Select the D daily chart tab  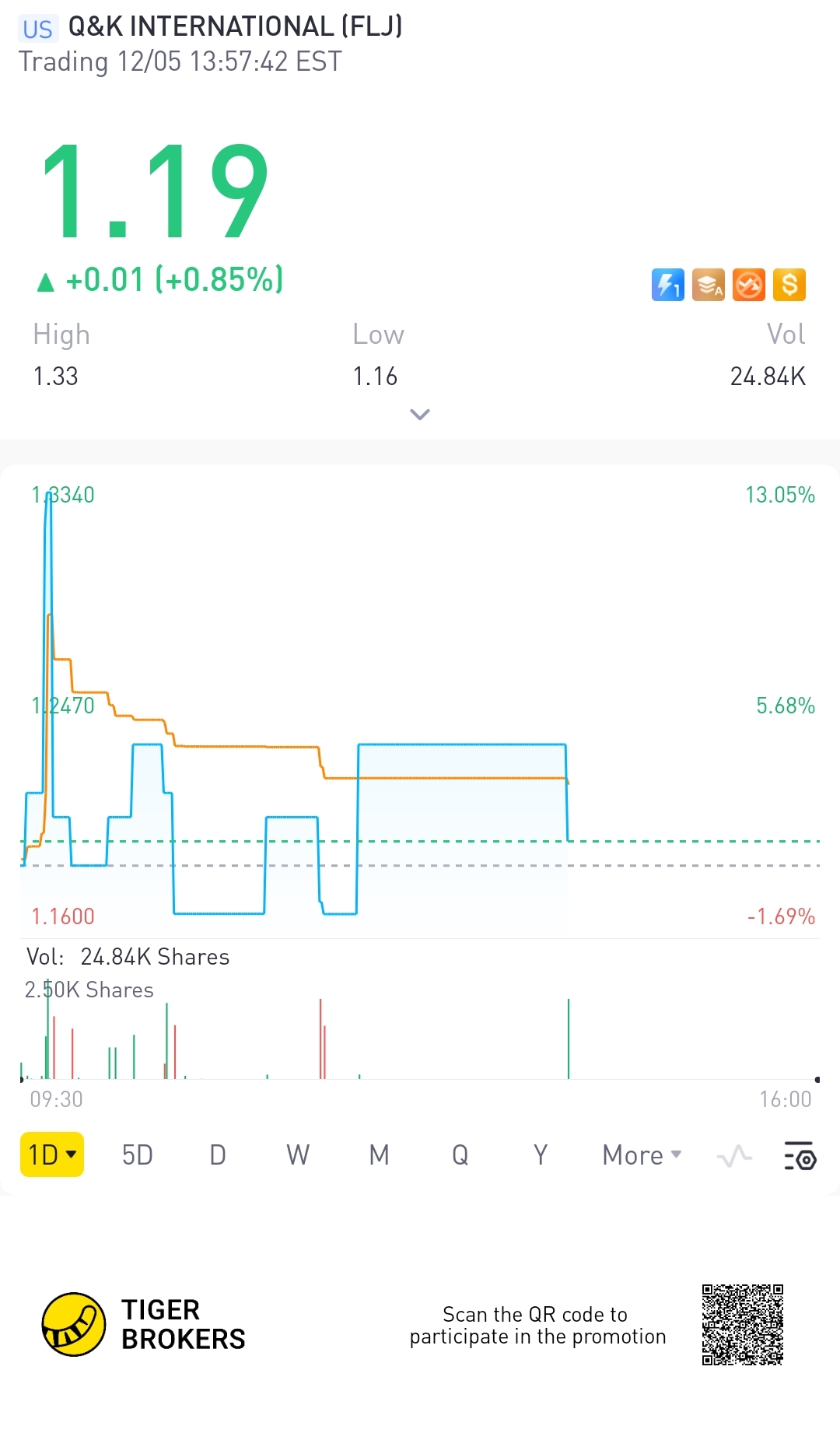coord(218,1155)
